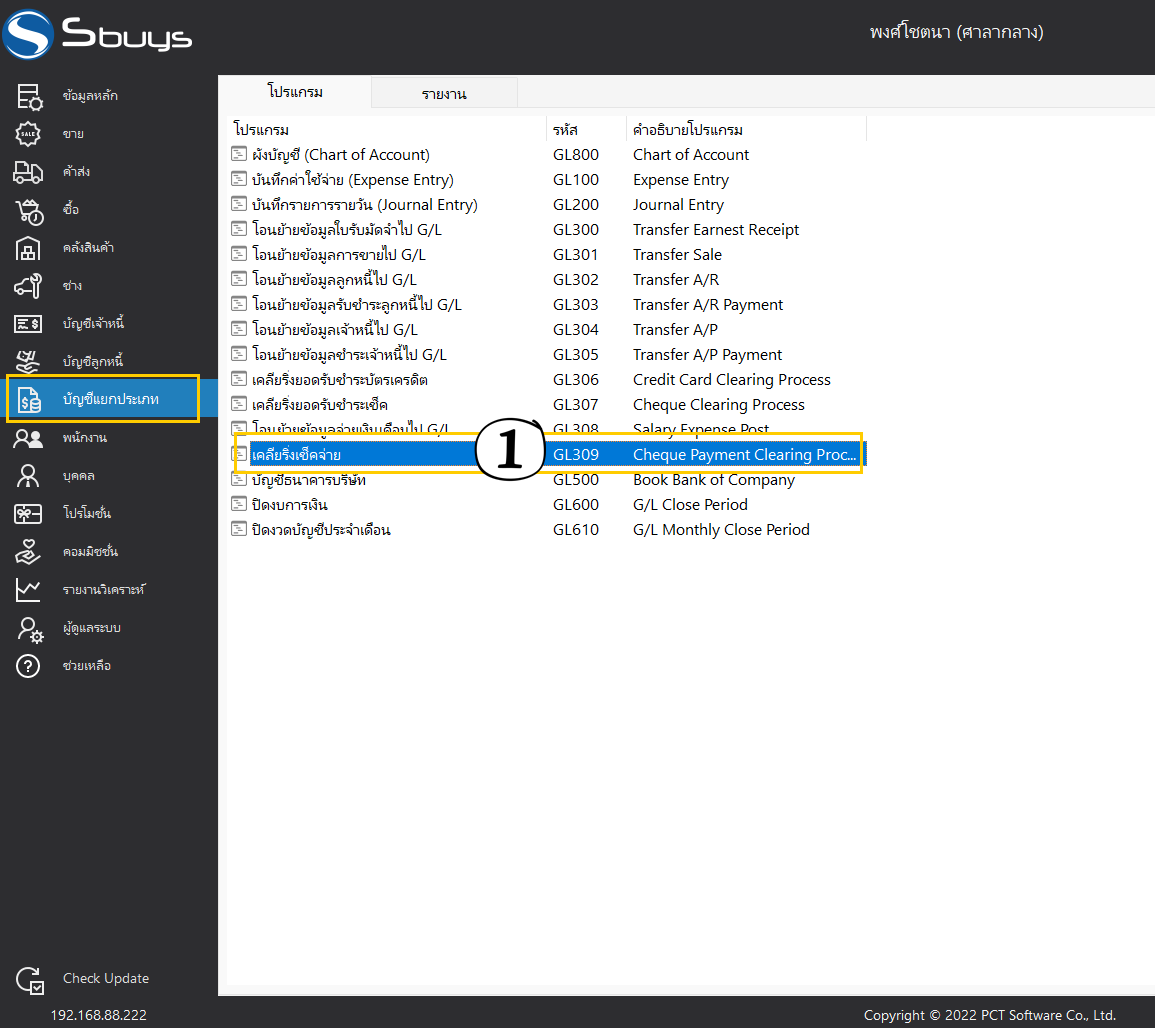Click the GL610 code cell

(576, 529)
